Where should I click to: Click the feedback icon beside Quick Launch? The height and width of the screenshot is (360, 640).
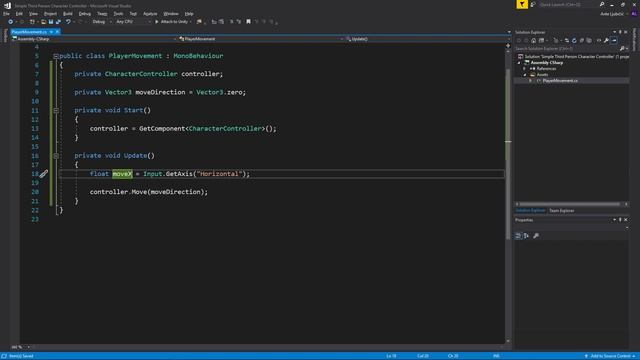coord(533,4)
